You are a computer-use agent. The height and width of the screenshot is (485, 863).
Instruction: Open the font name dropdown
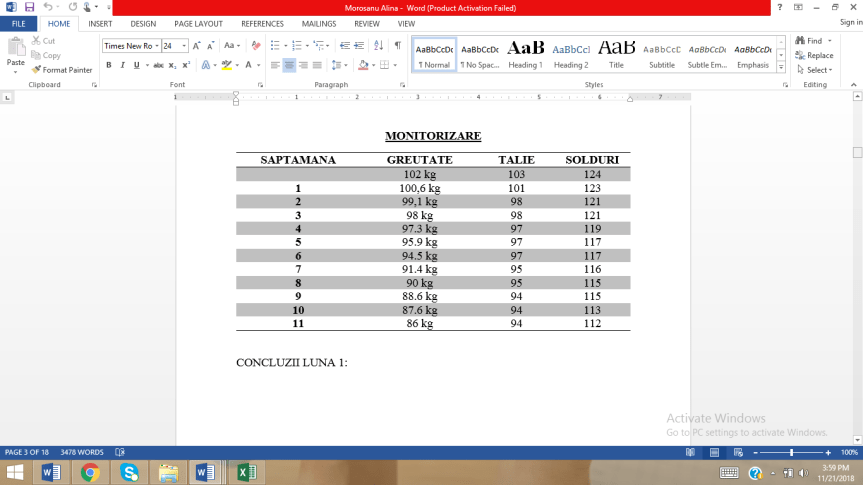pyautogui.click(x=156, y=46)
